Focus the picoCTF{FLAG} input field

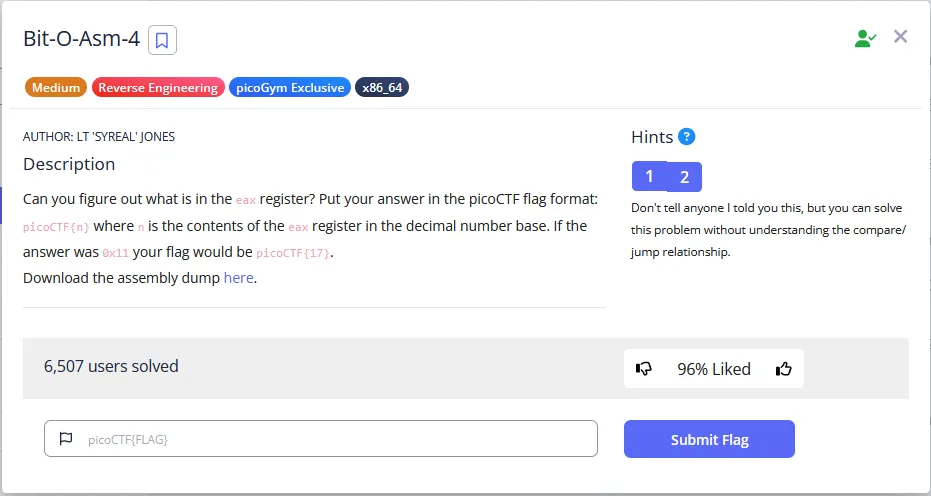[330, 439]
